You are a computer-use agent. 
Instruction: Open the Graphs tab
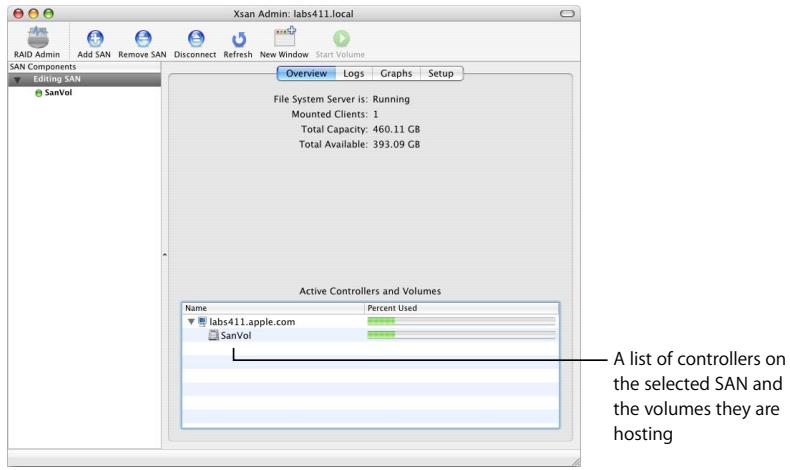tap(396, 74)
